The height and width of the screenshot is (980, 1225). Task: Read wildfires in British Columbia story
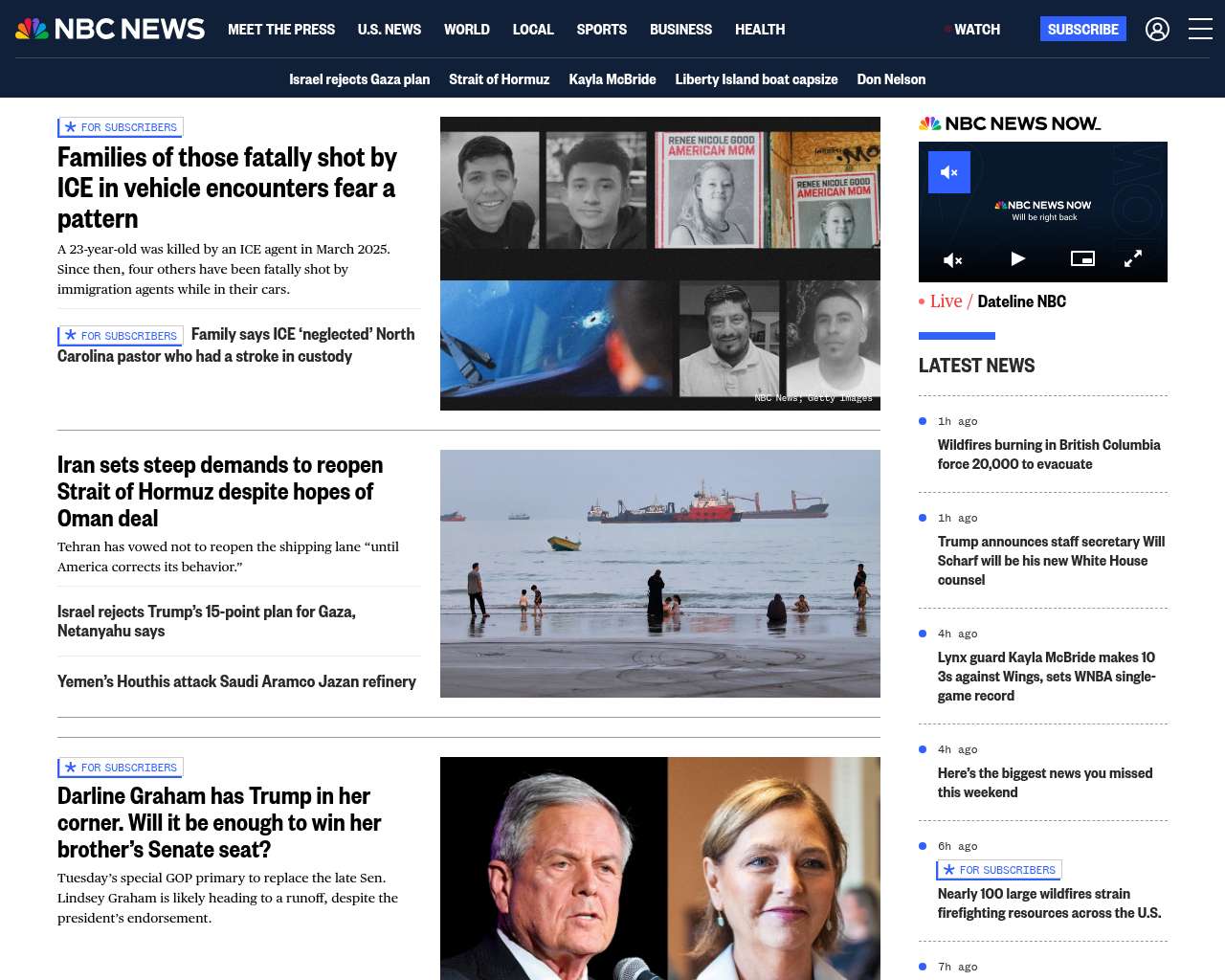click(1049, 455)
